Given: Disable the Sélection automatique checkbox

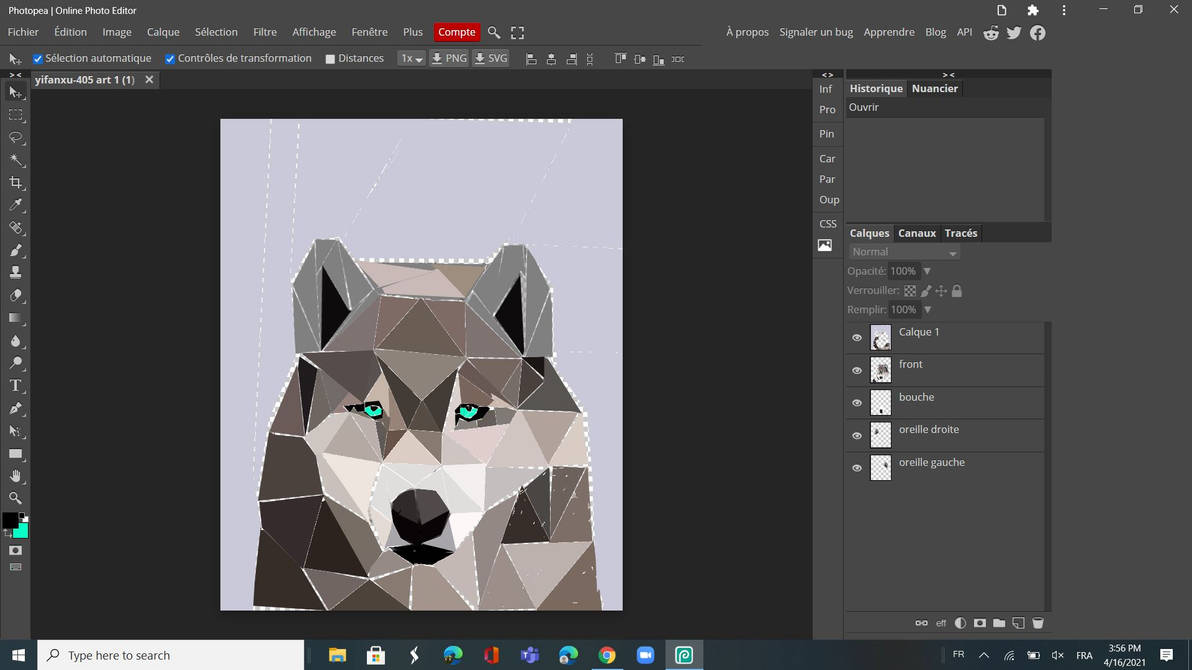Looking at the screenshot, I should 37,58.
